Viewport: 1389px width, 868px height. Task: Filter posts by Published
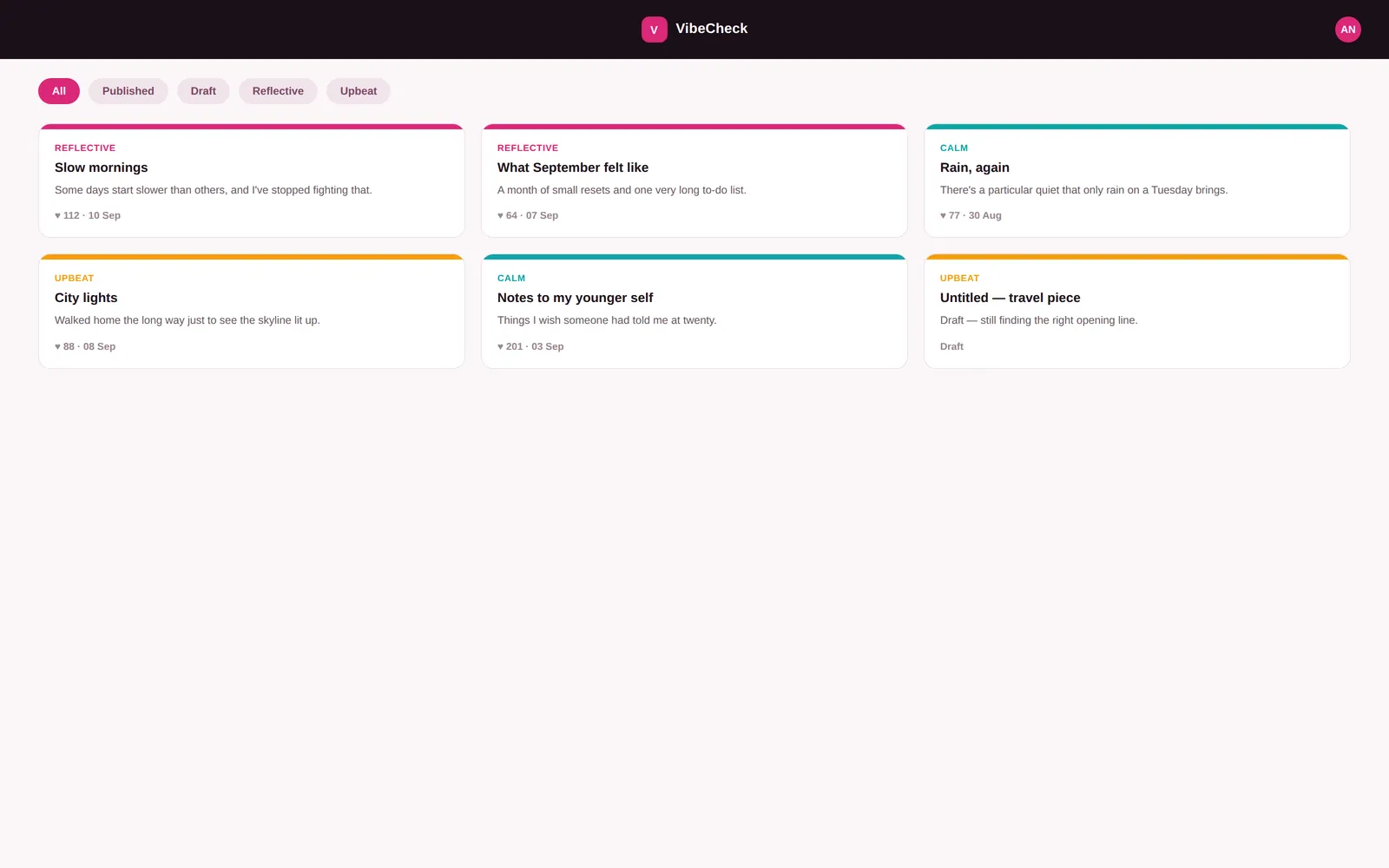[x=128, y=91]
